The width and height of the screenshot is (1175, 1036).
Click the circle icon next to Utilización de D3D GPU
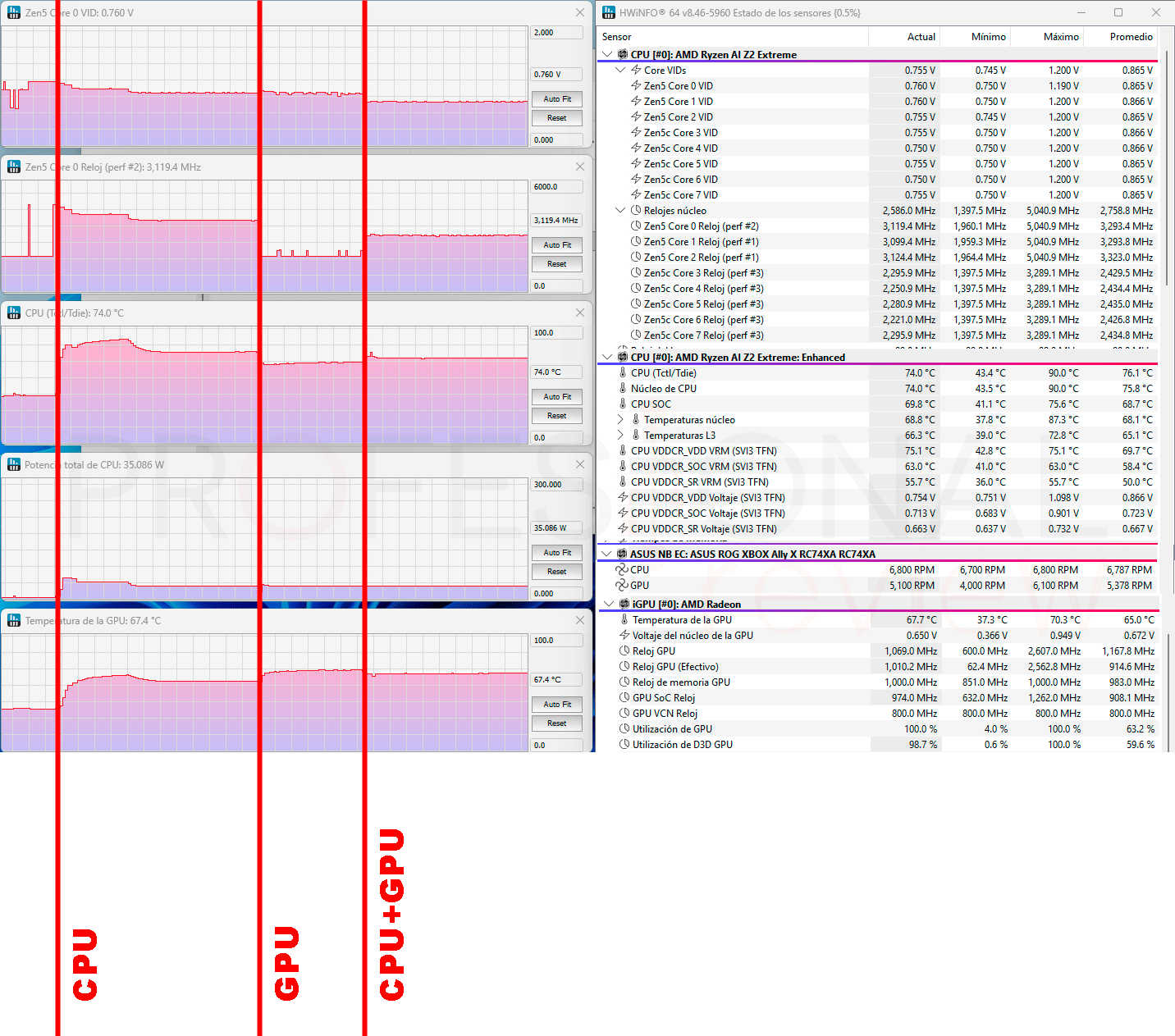pos(624,745)
